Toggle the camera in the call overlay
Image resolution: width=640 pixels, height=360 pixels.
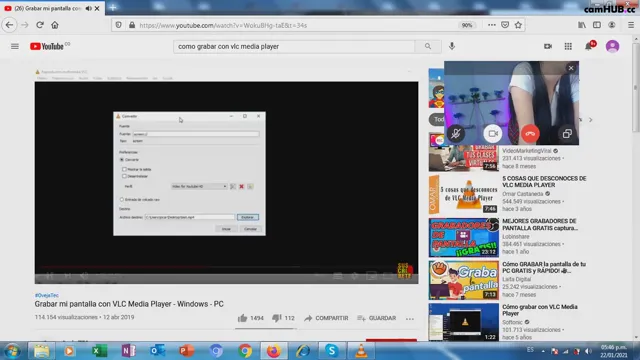click(493, 133)
